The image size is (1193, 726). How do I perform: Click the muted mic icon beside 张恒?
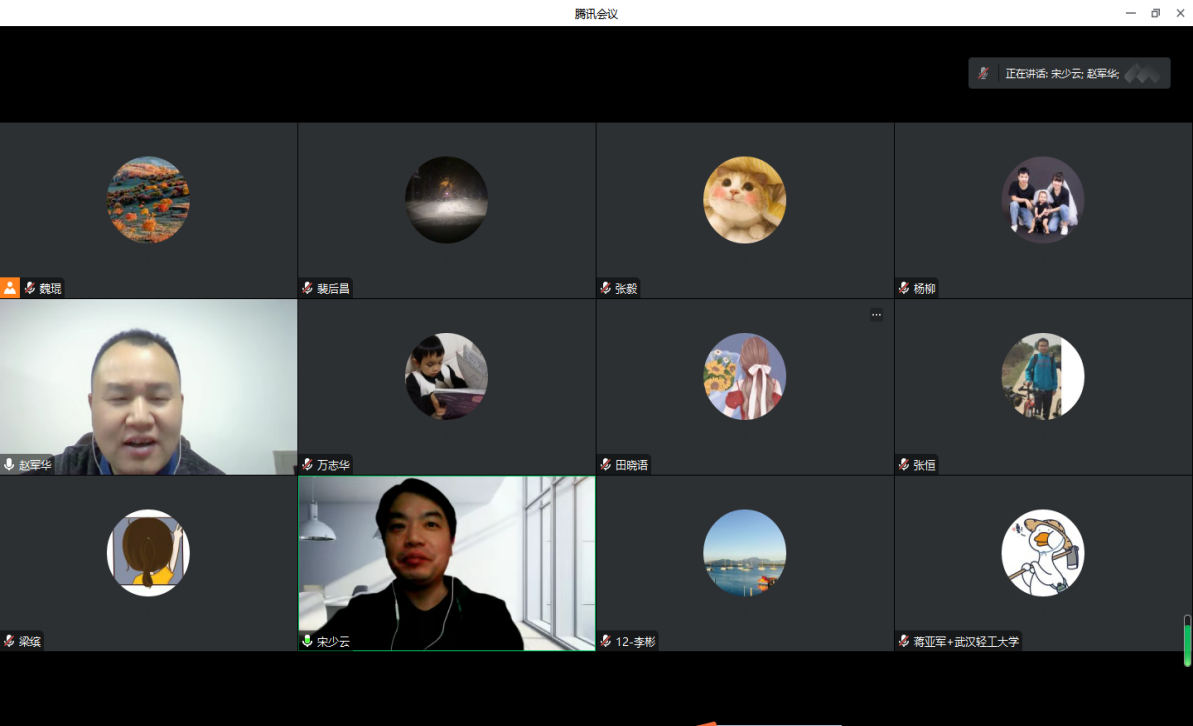click(x=904, y=465)
